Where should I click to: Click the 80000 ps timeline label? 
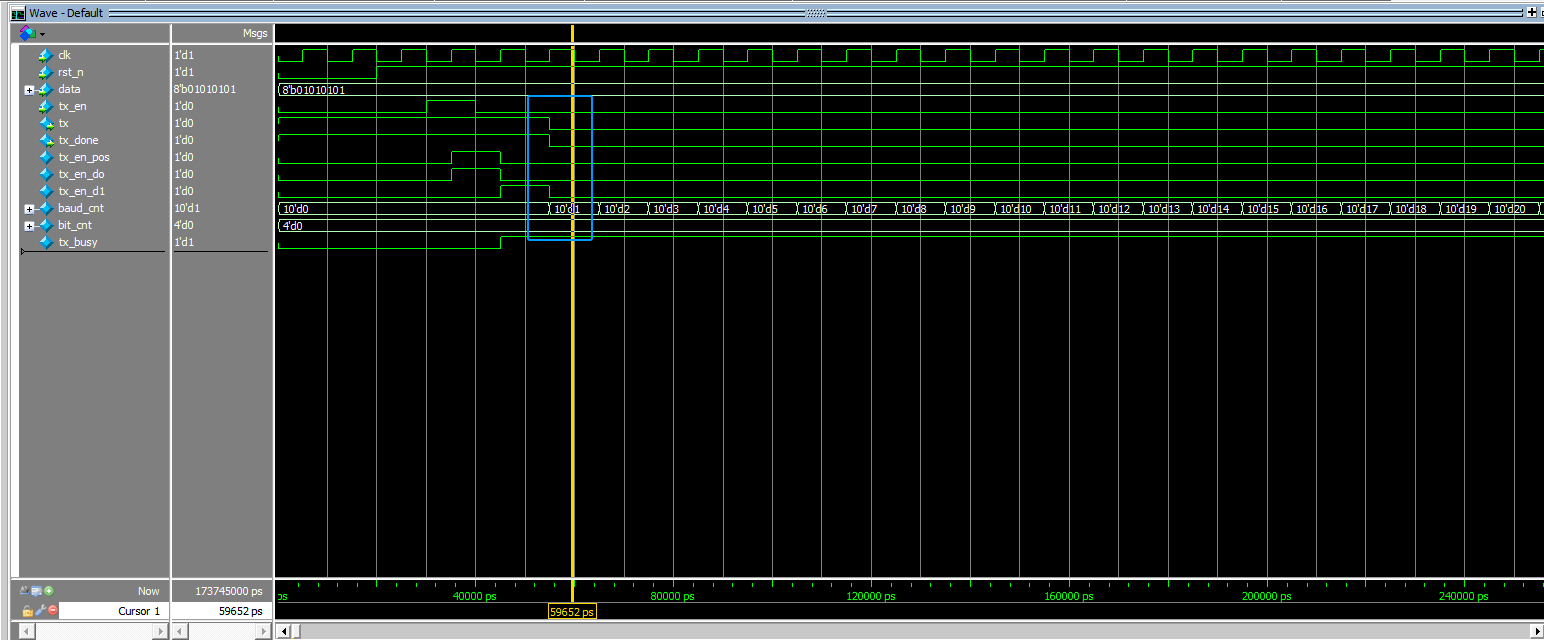[672, 596]
